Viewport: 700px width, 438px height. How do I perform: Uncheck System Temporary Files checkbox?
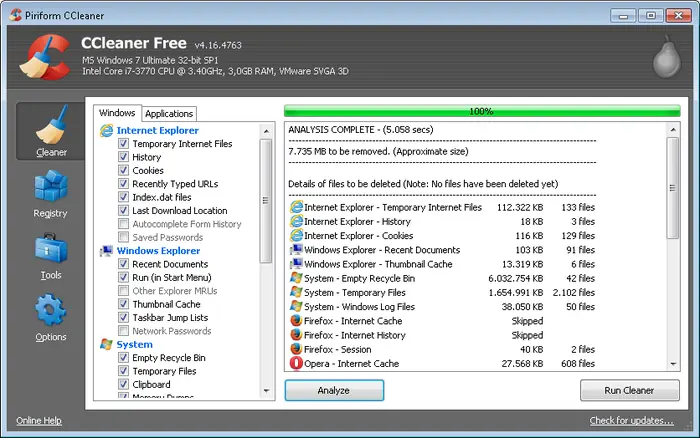pos(124,371)
